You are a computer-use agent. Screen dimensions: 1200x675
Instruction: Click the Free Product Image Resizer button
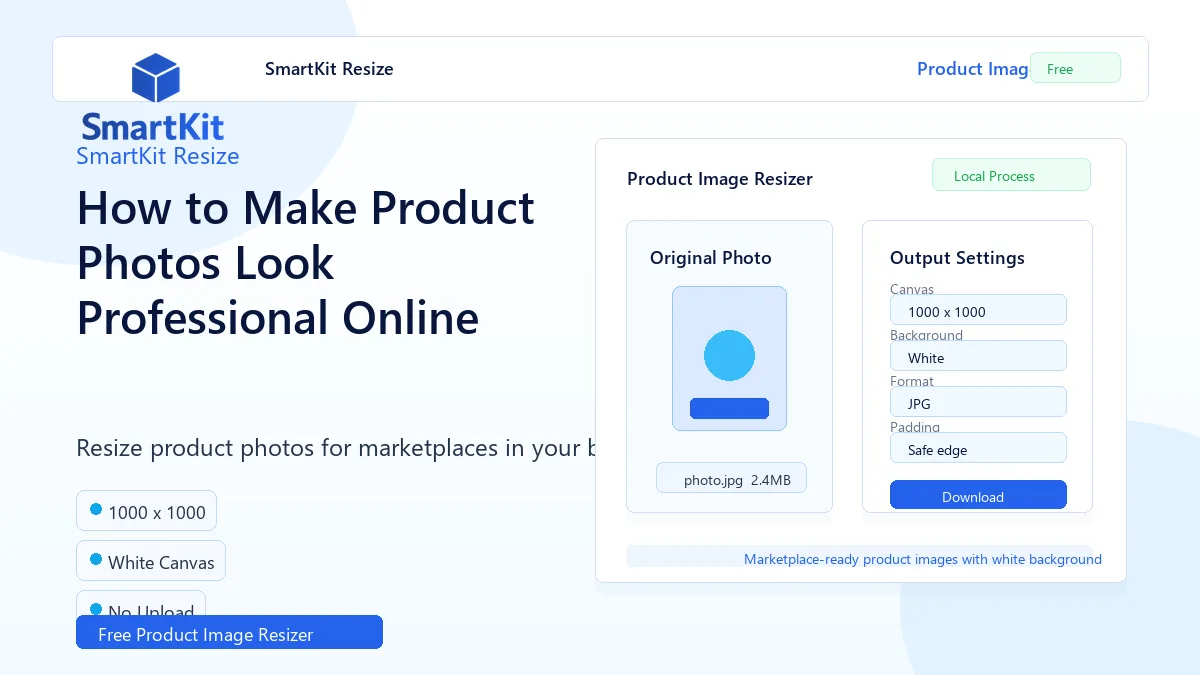tap(229, 632)
